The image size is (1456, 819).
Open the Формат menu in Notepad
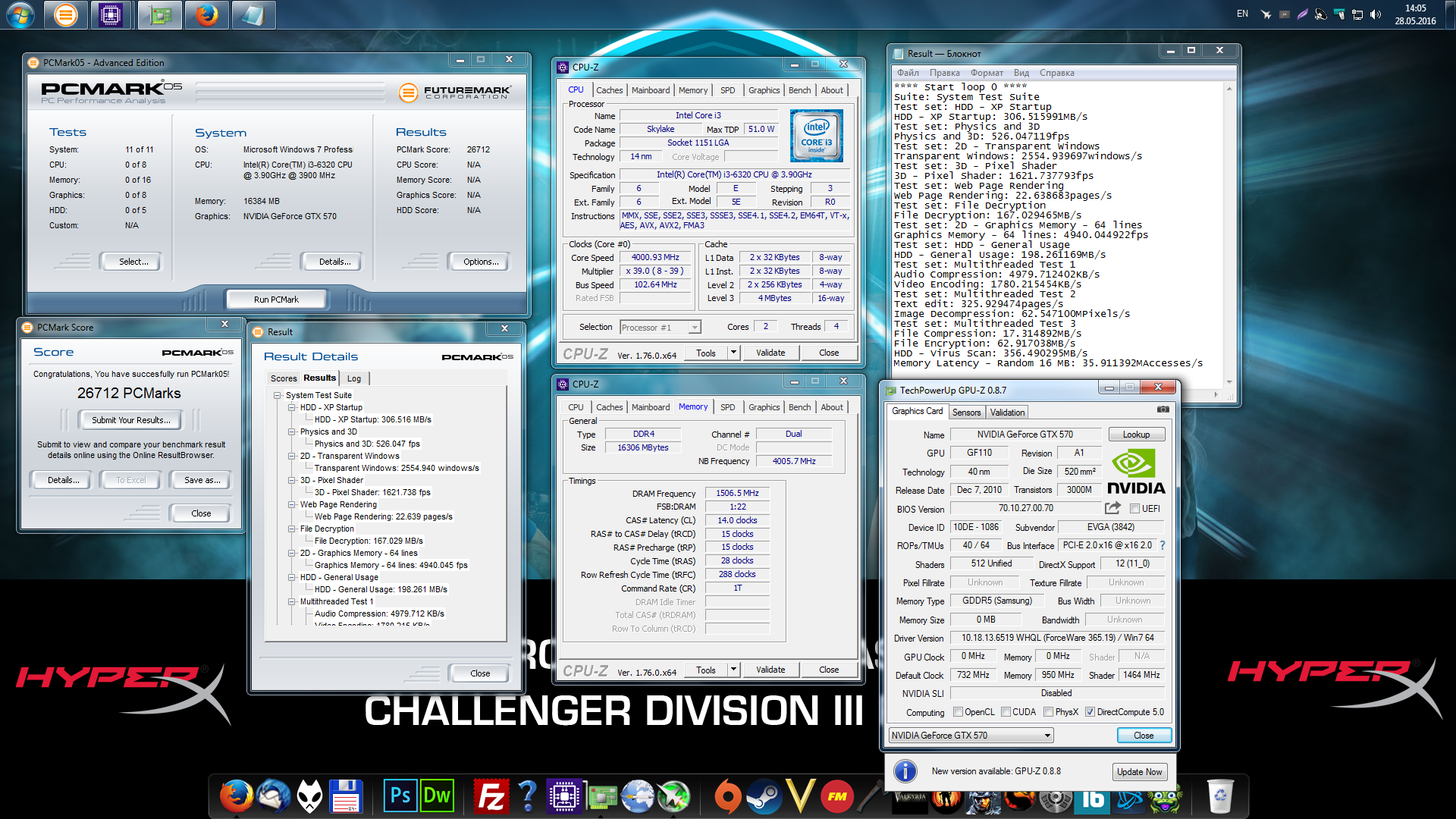tap(987, 73)
